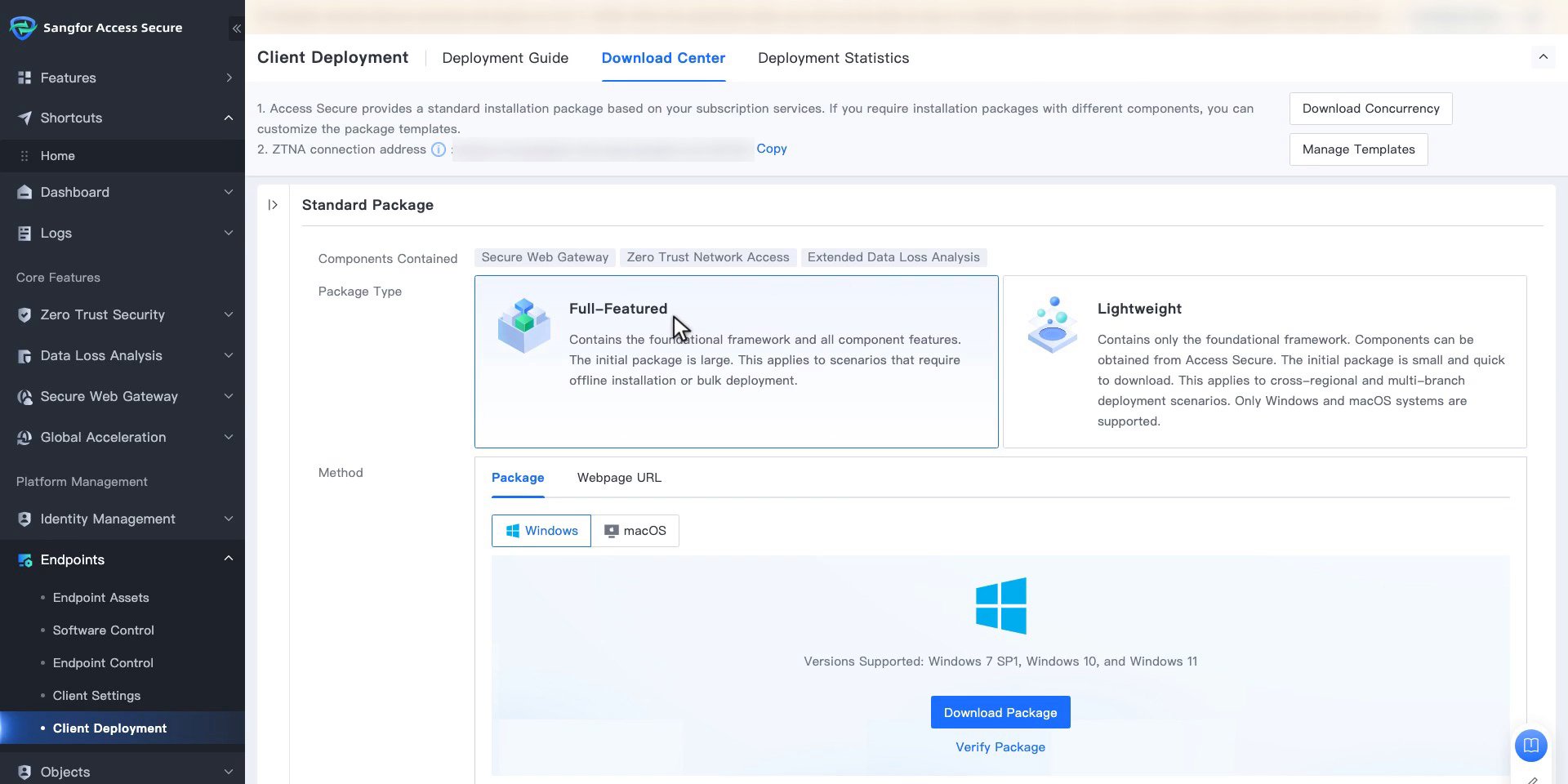Open Software Control in sidebar
The image size is (1568, 784).
103,630
